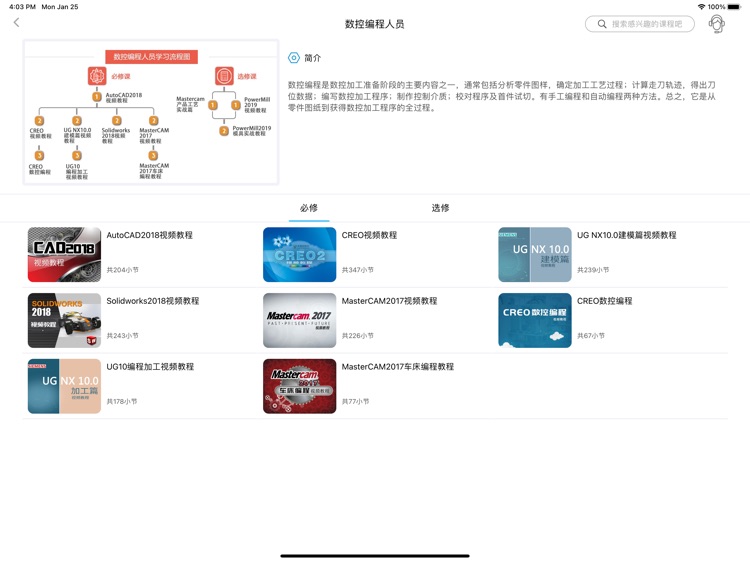Click the course search input field

click(640, 24)
